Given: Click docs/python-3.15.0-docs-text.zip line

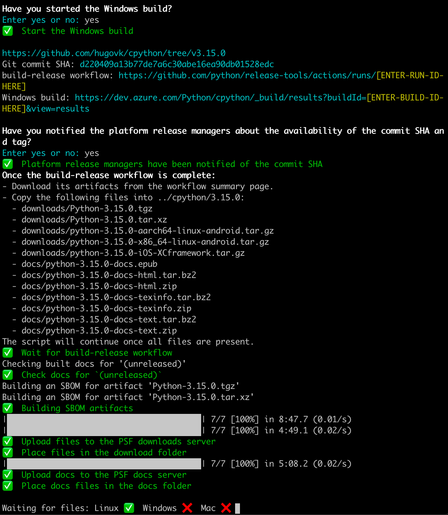Looking at the screenshot, I should (x=99, y=331).
